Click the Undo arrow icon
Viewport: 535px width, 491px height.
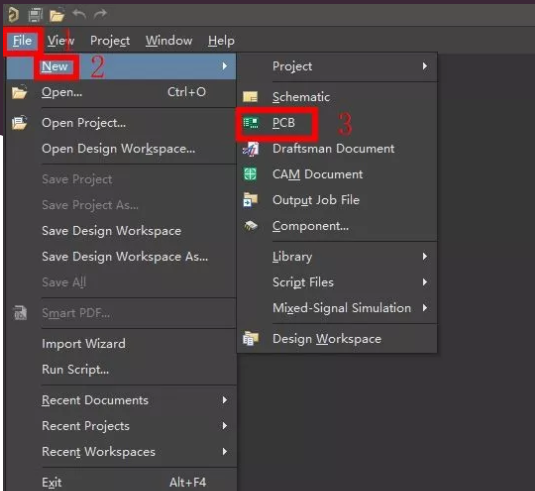pyautogui.click(x=79, y=14)
